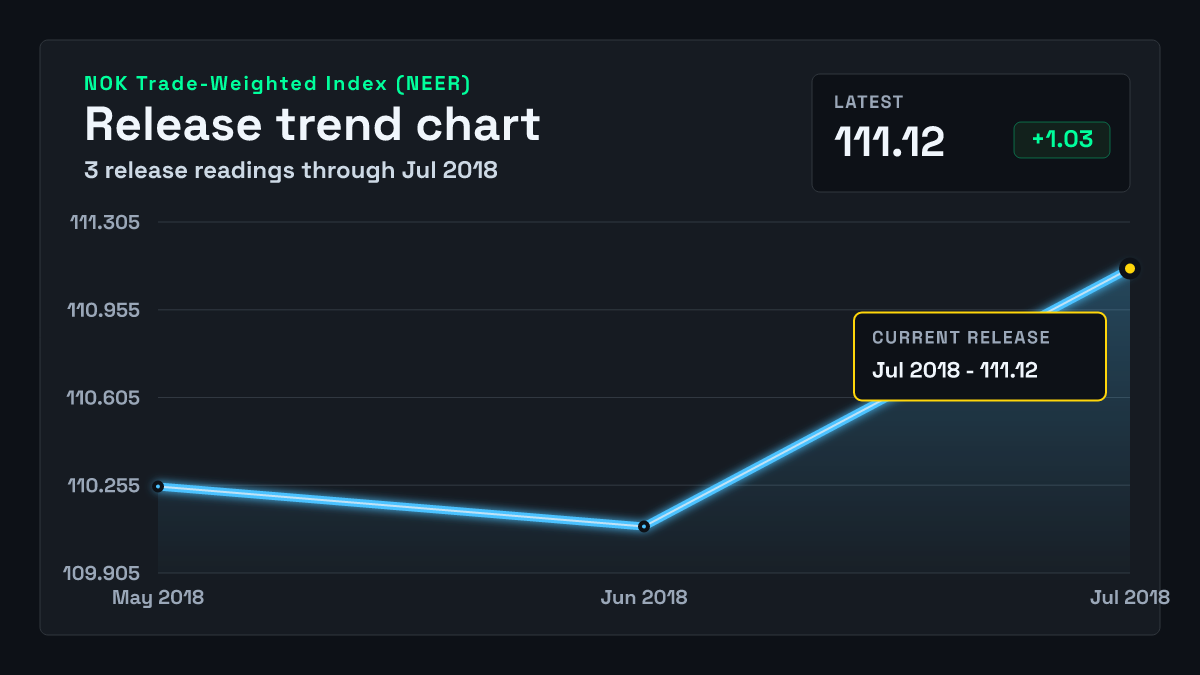Click the Jul 2018 x-axis label

tap(1130, 597)
